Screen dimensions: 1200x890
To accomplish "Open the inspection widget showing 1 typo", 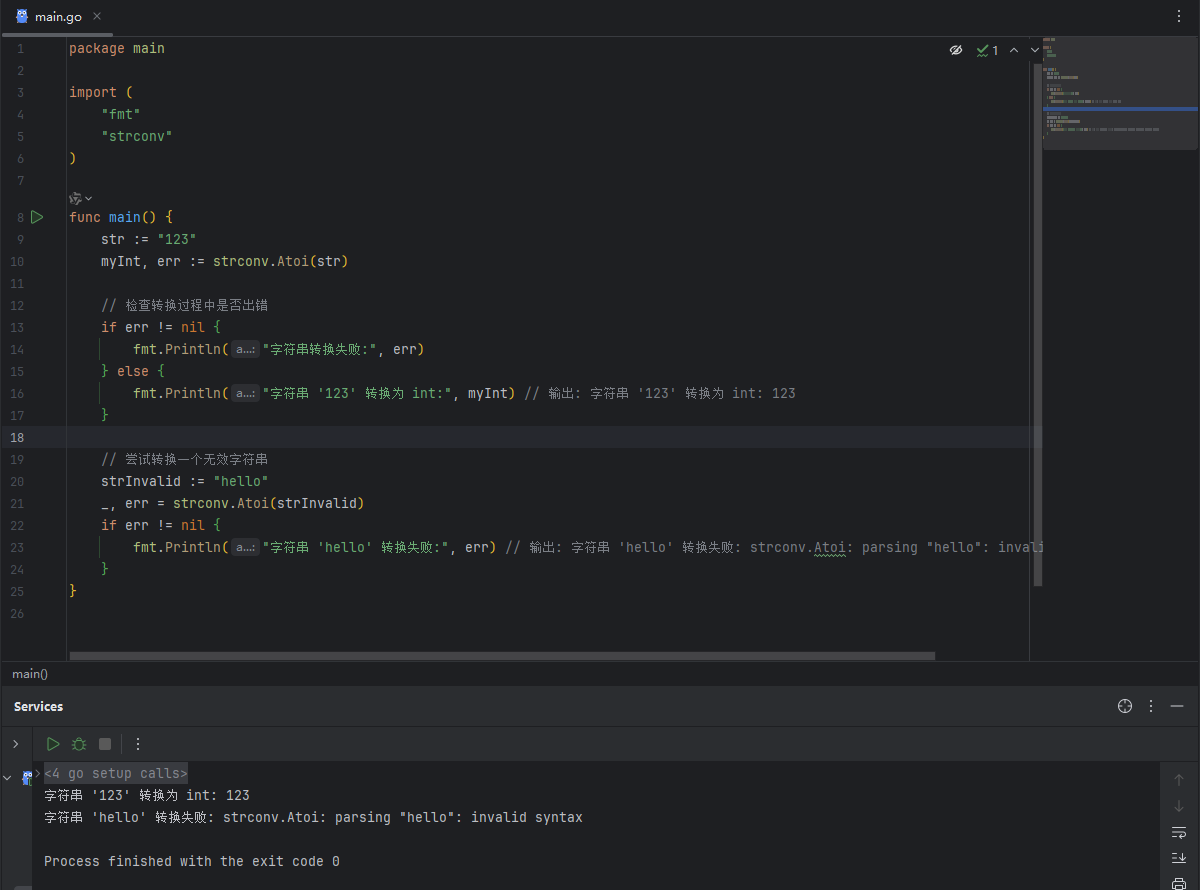I will 988,50.
